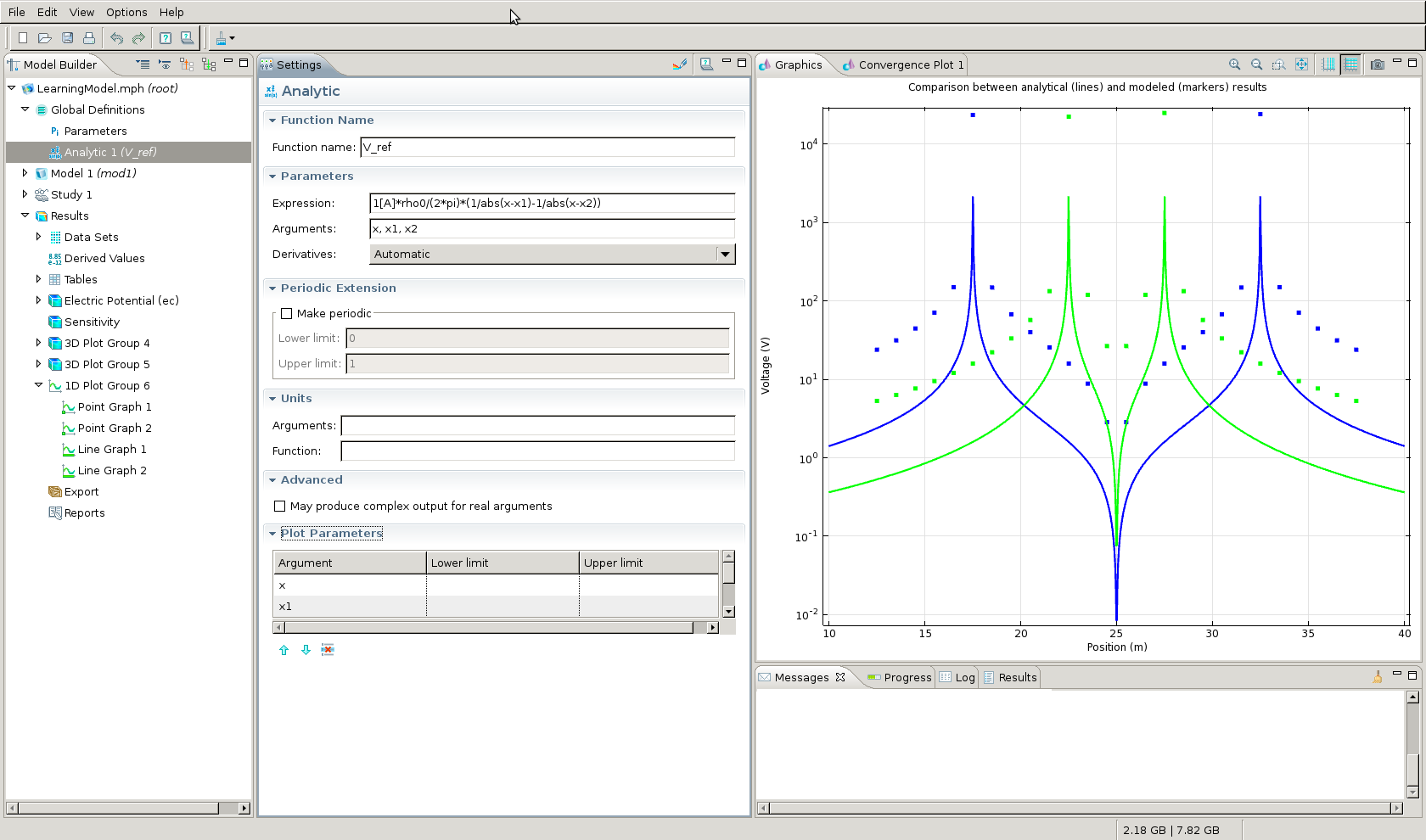
Task: Click the Zoom In icon in Graphics
Action: (x=1234, y=64)
